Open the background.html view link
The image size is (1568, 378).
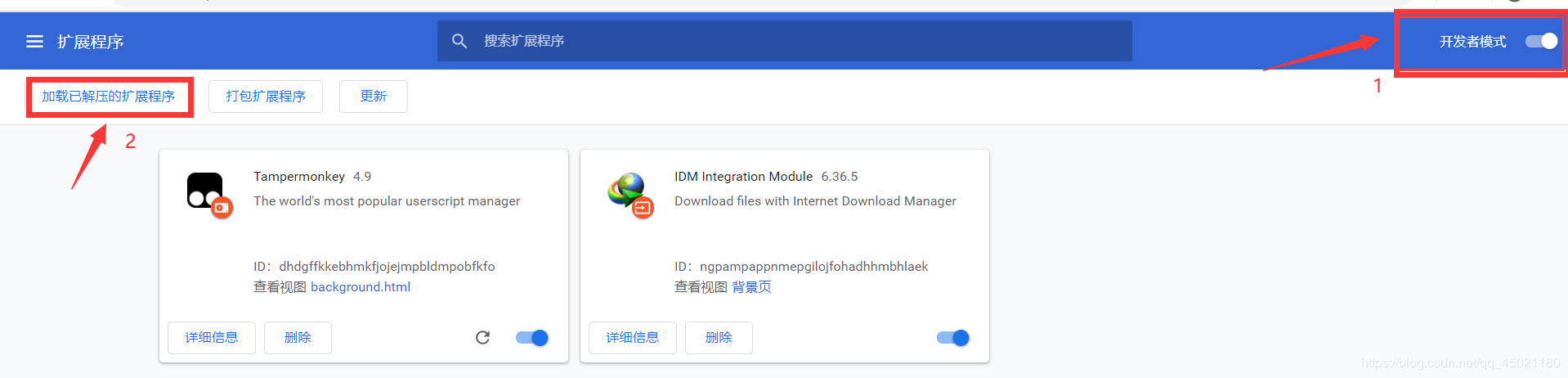tap(361, 287)
